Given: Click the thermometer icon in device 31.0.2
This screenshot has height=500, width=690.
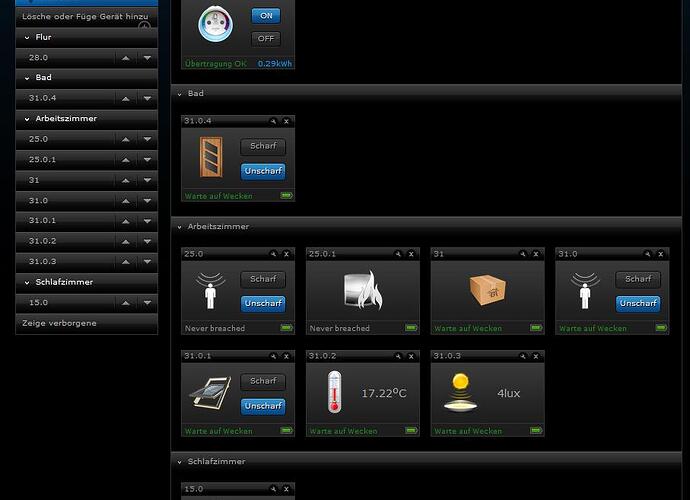Looking at the screenshot, I should click(334, 393).
